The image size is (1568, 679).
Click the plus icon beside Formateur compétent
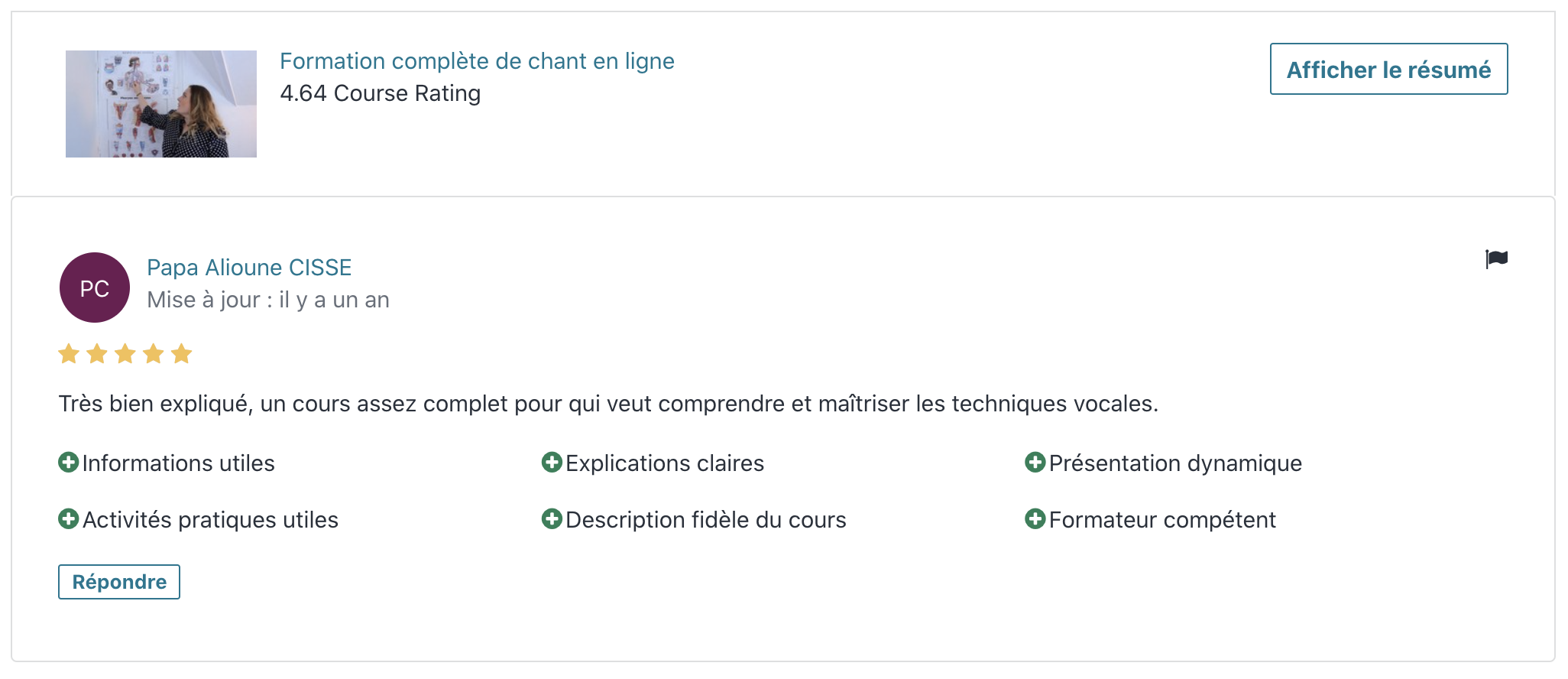(x=1035, y=519)
